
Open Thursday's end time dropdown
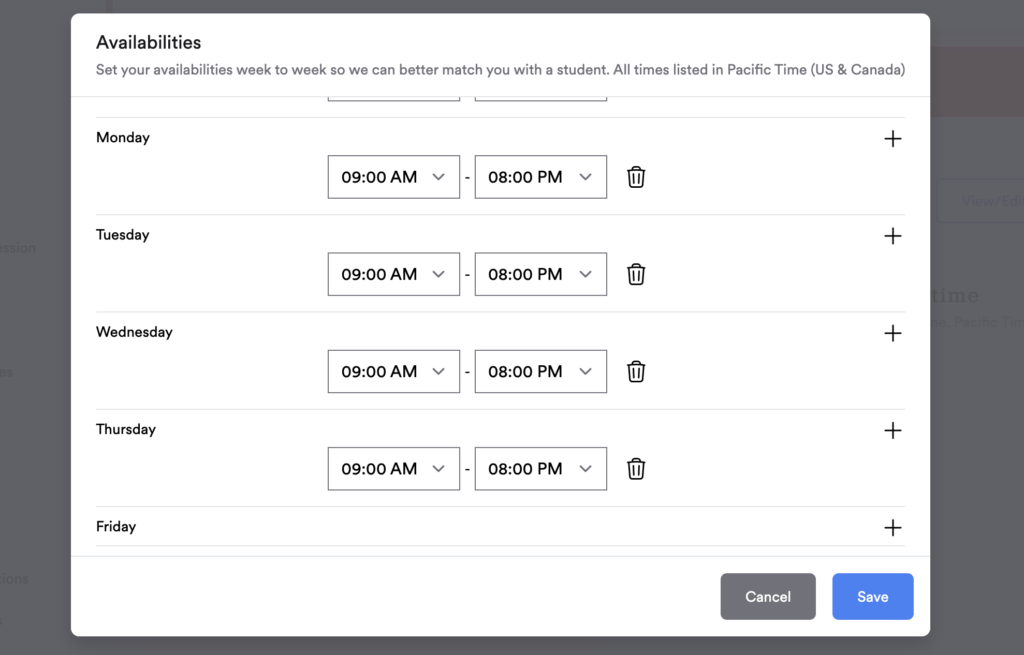coord(540,468)
